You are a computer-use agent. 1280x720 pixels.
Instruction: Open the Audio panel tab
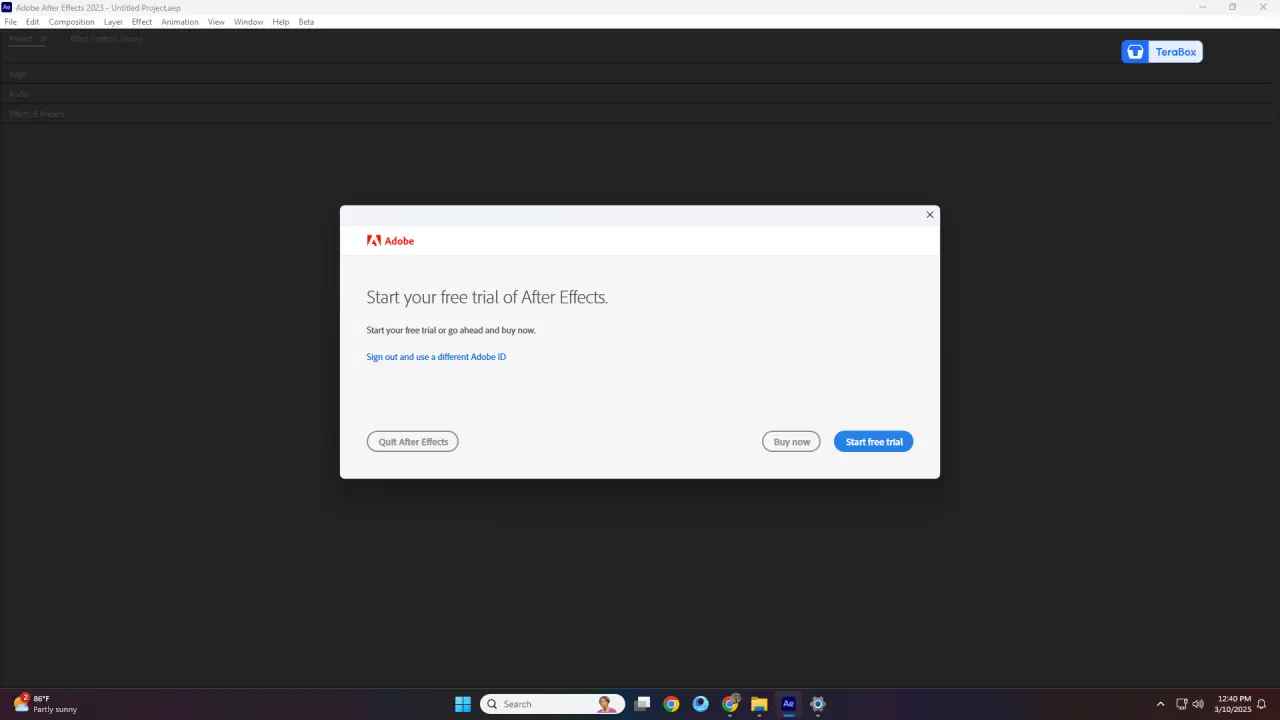[x=19, y=94]
